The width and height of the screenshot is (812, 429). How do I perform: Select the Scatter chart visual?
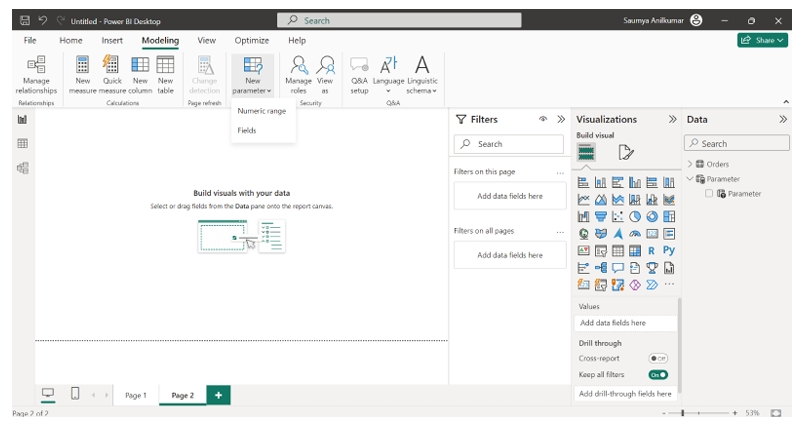(x=617, y=217)
